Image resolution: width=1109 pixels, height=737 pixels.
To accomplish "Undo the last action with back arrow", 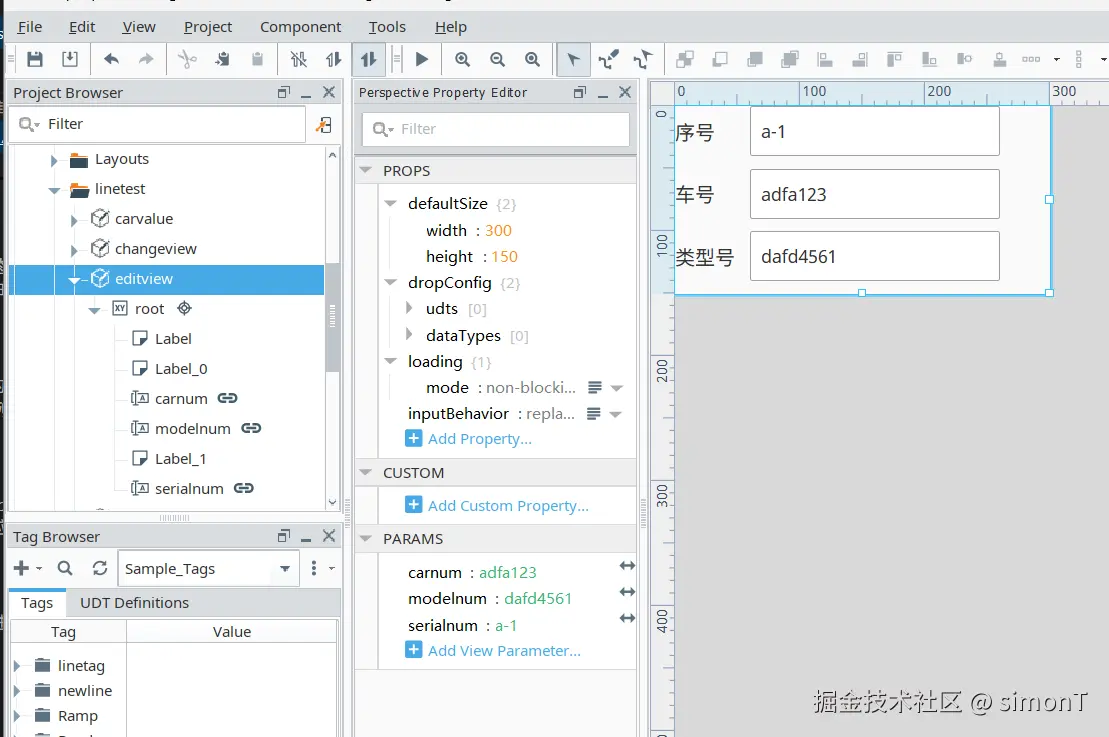I will 111,59.
